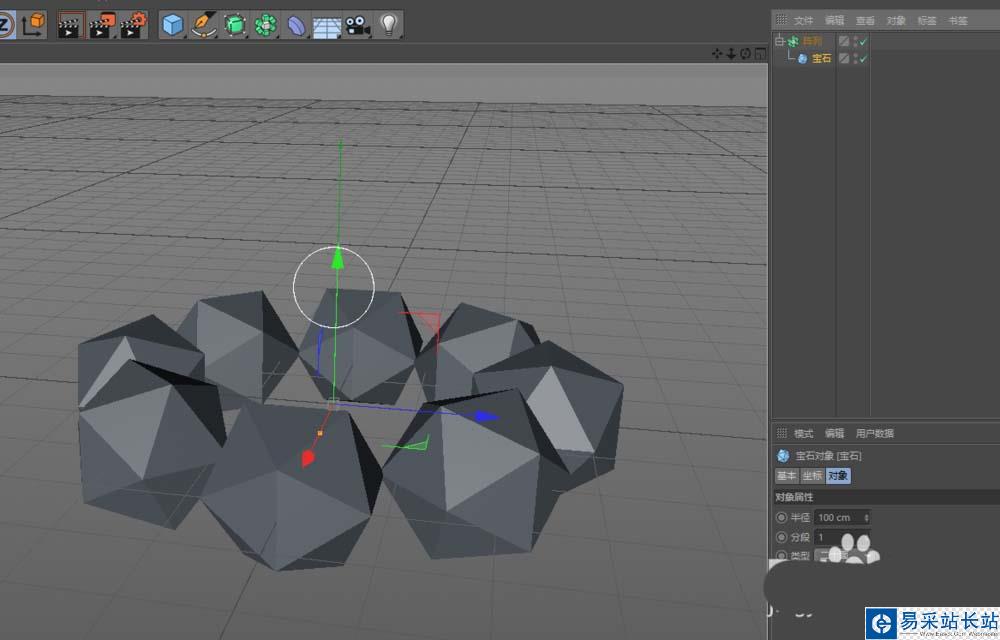
Task: Disable the 阵列 object via its green checkmark
Action: (863, 41)
